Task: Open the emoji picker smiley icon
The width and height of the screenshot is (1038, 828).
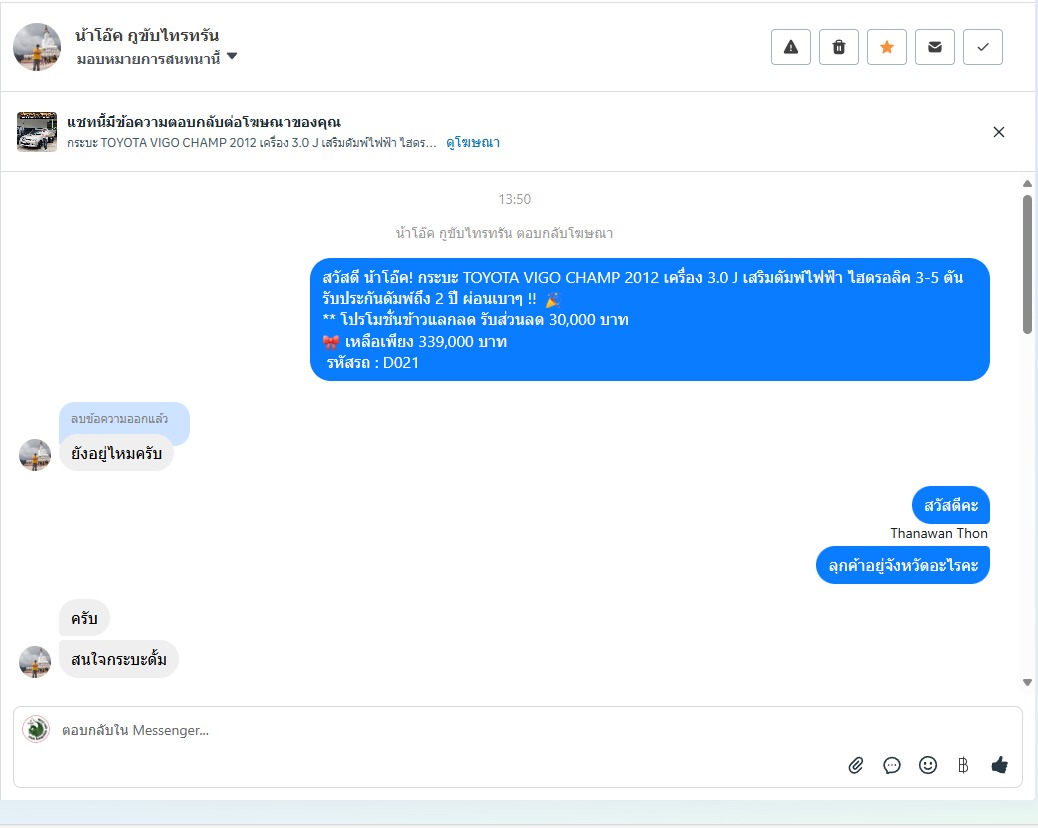Action: 927,765
